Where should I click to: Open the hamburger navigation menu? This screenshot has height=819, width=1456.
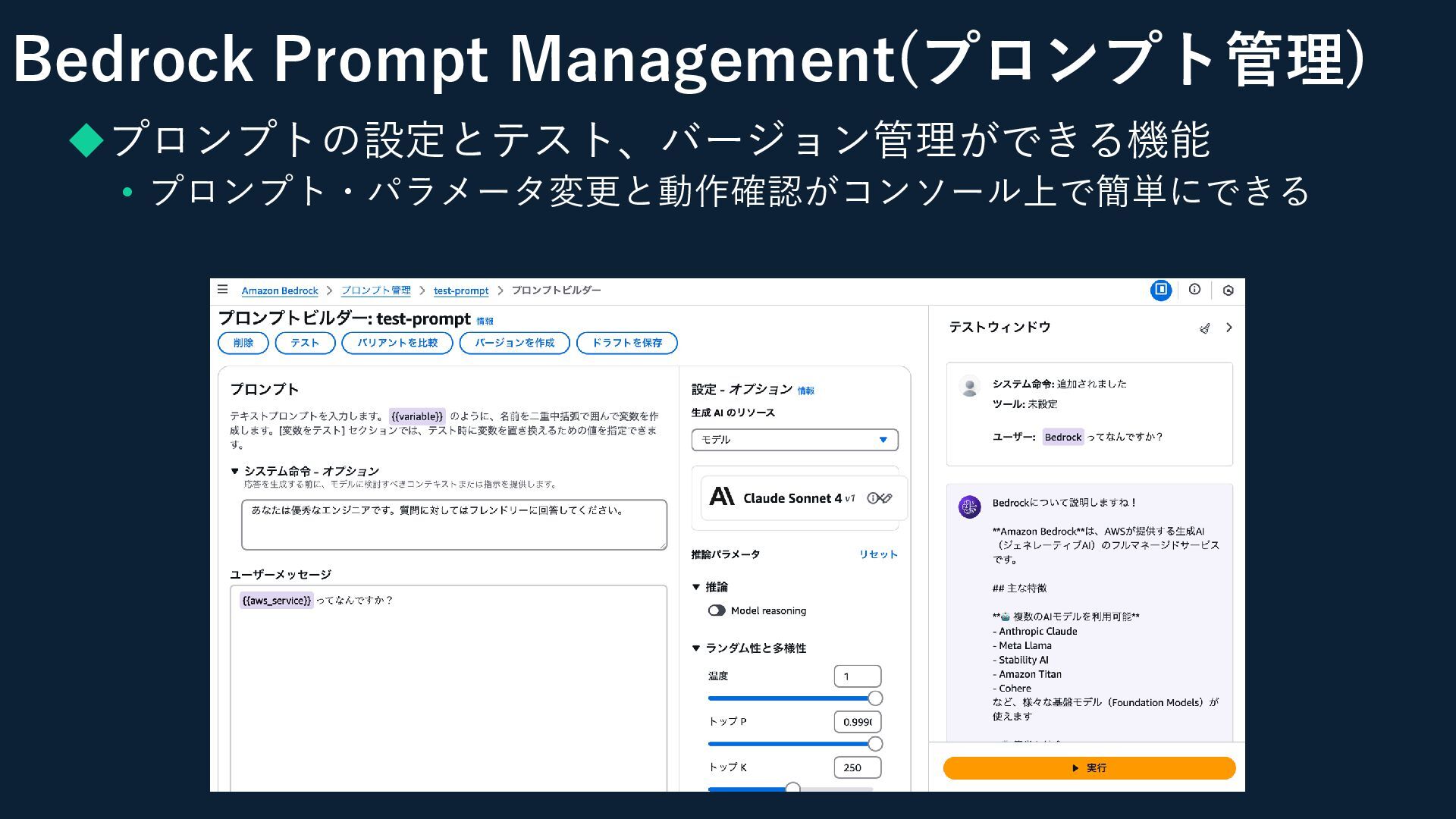pyautogui.click(x=222, y=289)
